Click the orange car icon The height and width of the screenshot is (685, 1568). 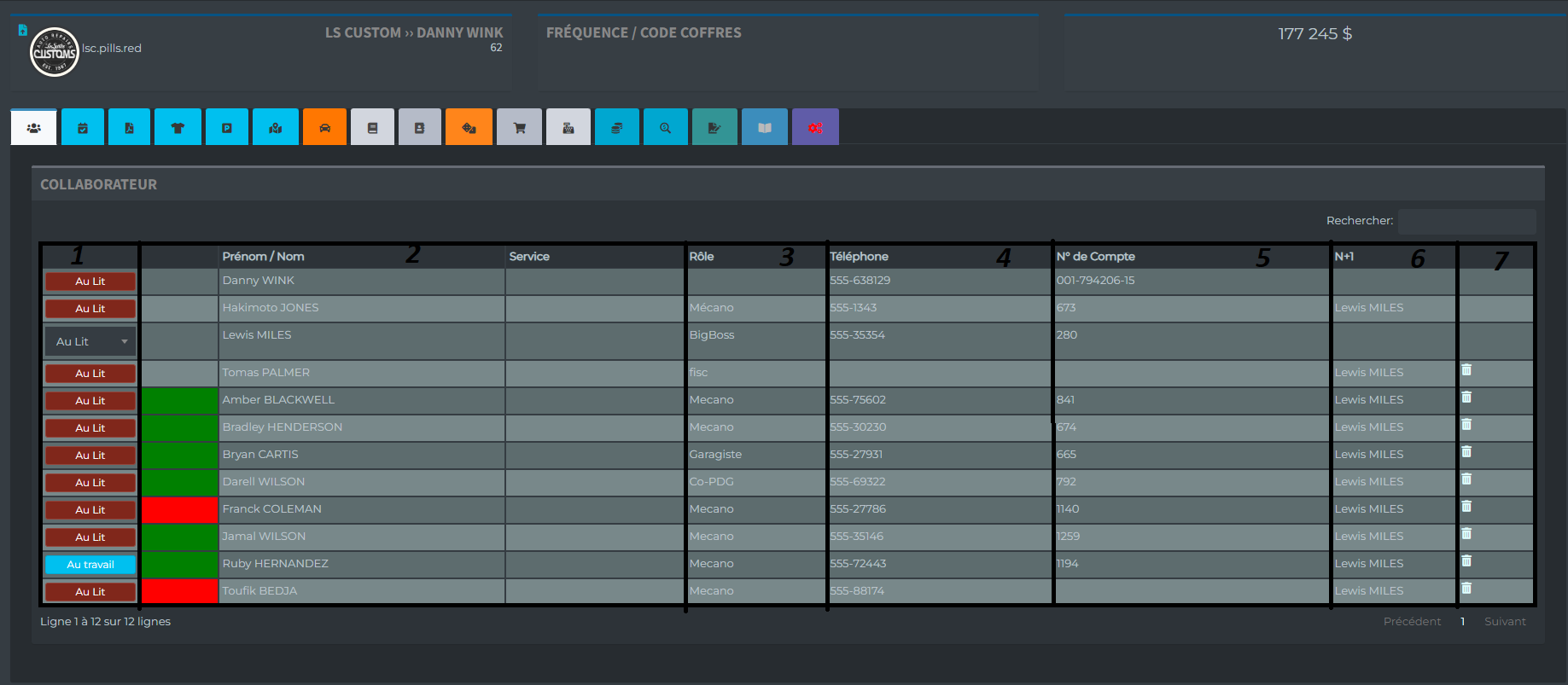tap(324, 127)
